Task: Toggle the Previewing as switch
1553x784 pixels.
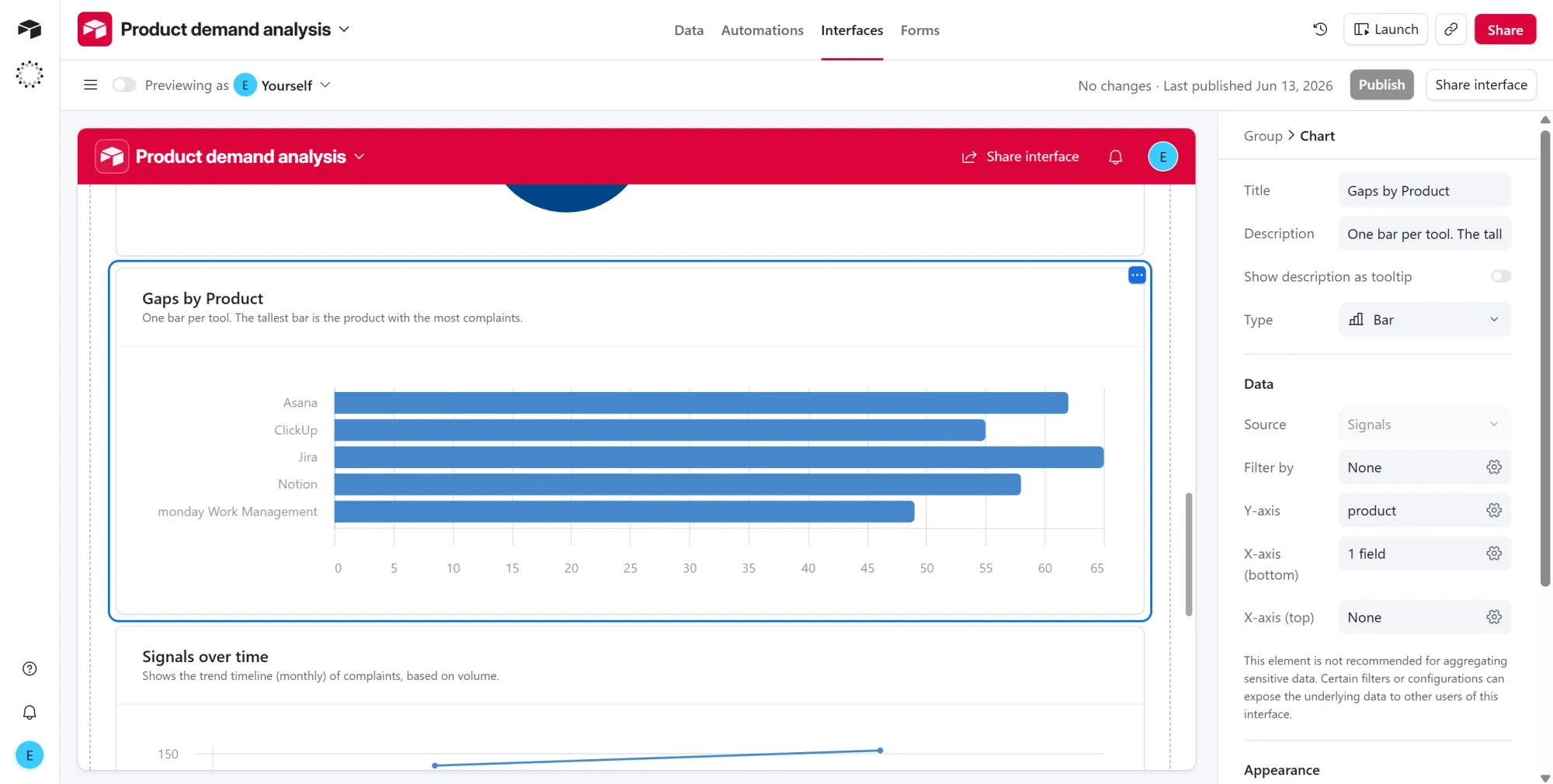Action: [x=123, y=85]
